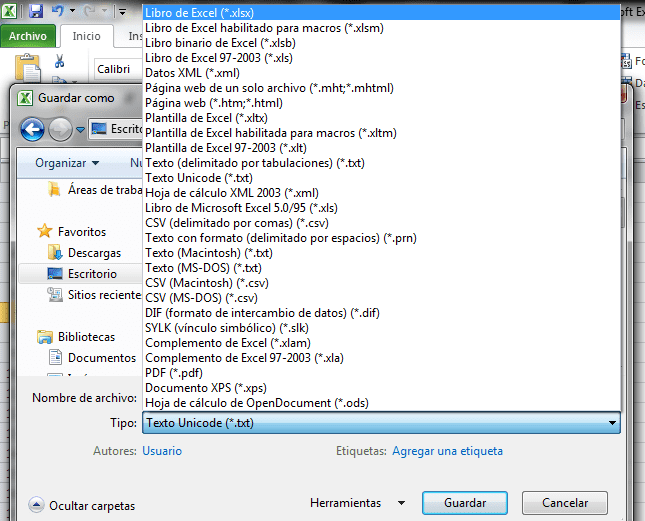Click the Cancelar button
The width and height of the screenshot is (645, 521).
click(565, 503)
